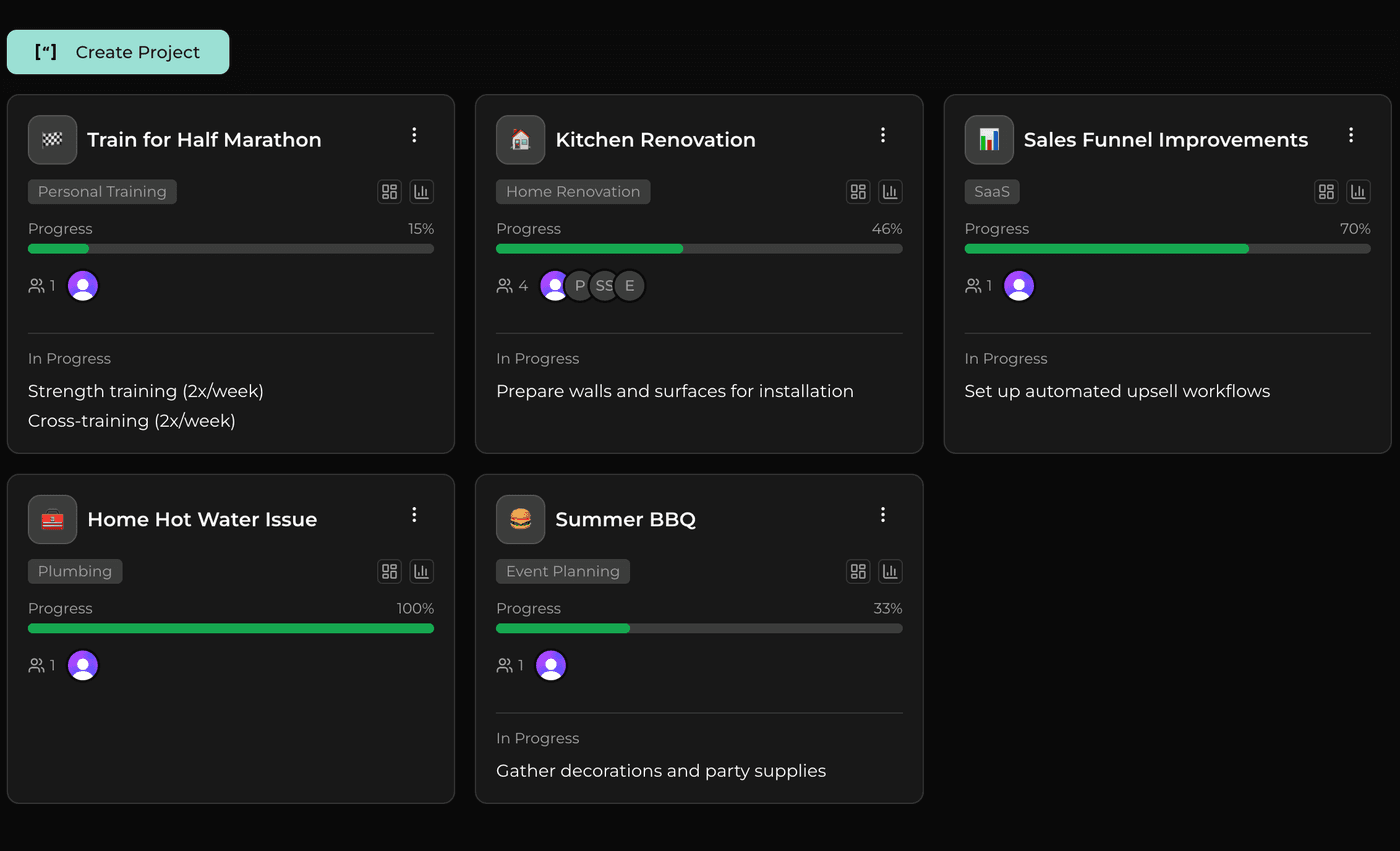Open board view for Train for Half Marathon
The image size is (1400, 851).
390,192
